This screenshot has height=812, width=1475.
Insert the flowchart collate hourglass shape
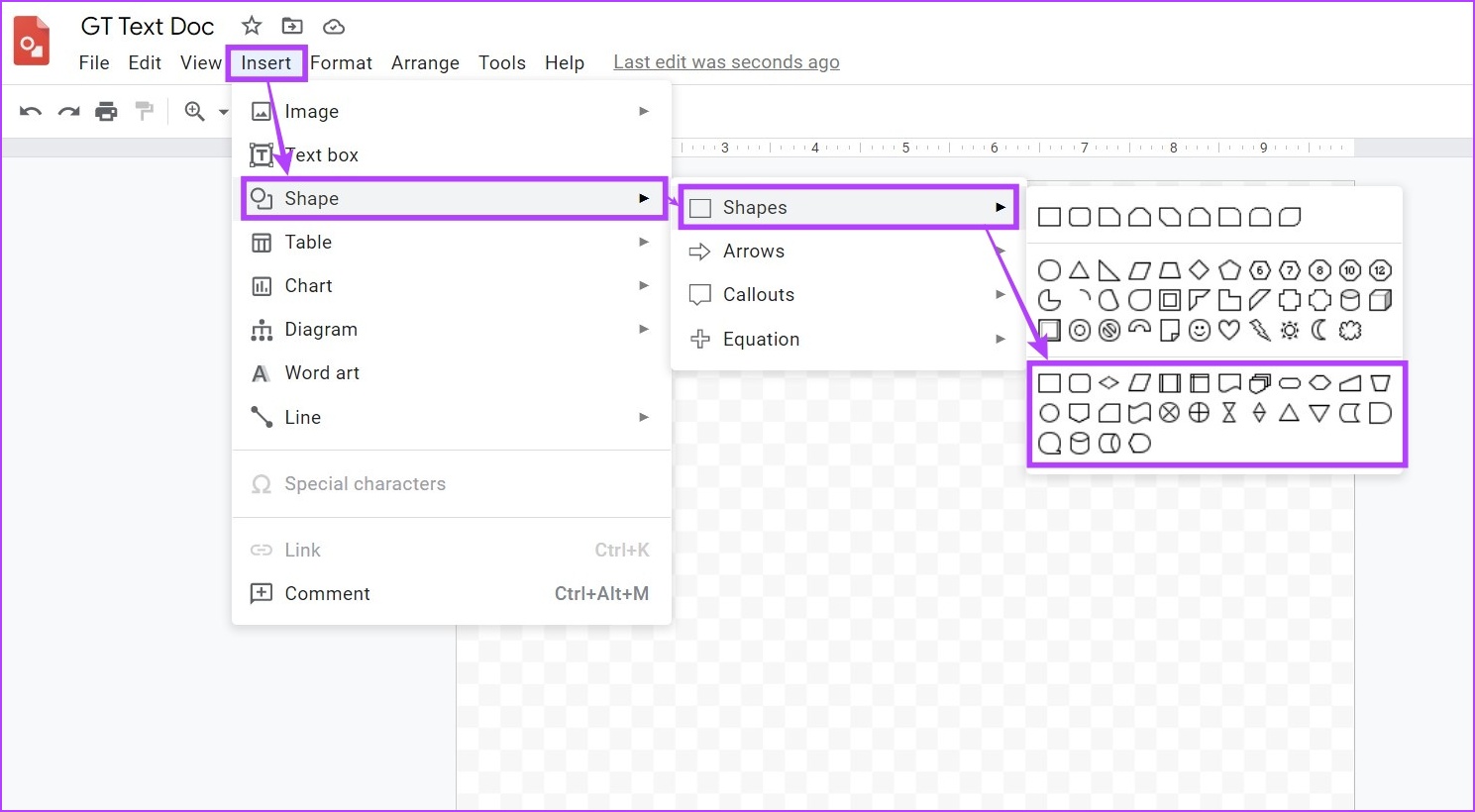pyautogui.click(x=1229, y=413)
